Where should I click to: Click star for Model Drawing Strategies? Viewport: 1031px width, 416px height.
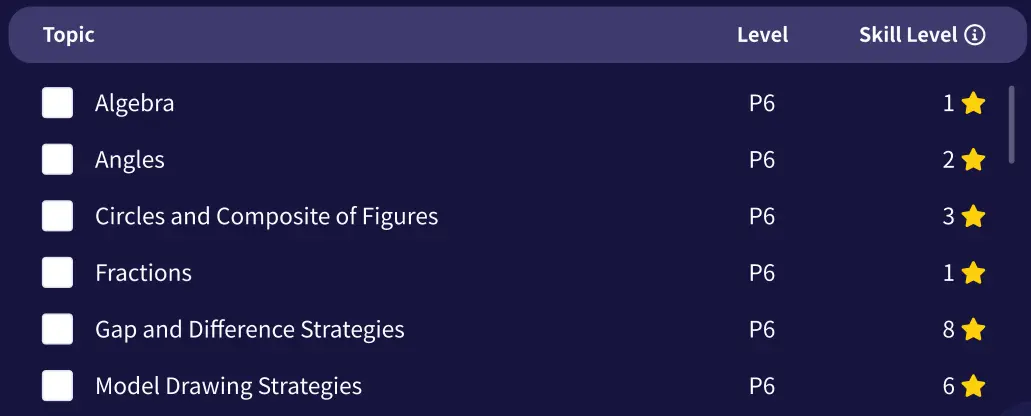tap(973, 386)
